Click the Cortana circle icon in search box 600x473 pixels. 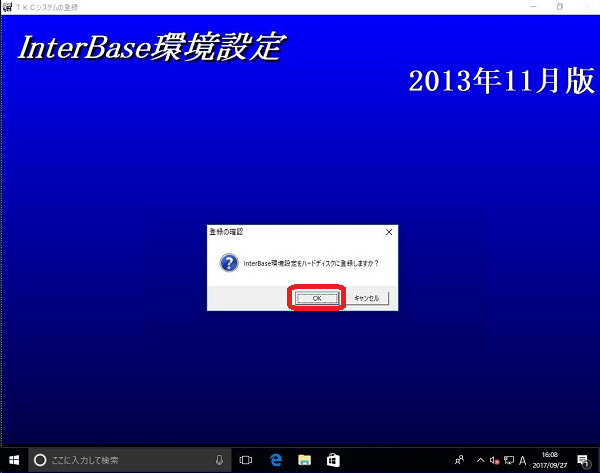[x=40, y=460]
